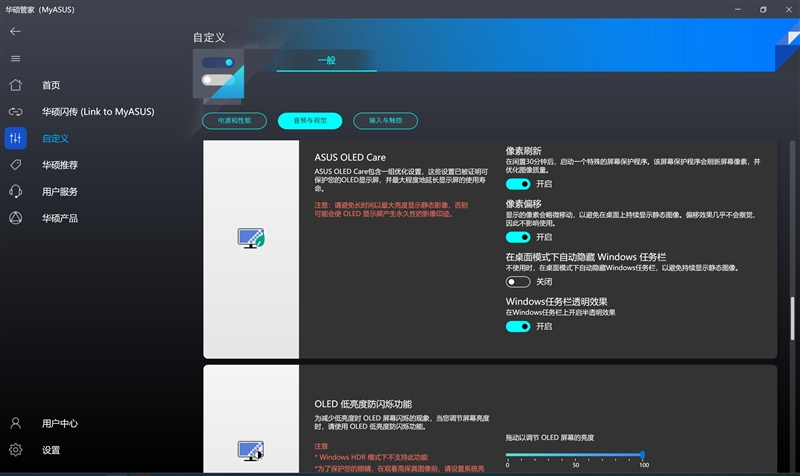800x476 pixels.
Task: Click the 拖动以调节 OLED 屏幕的亮度 label
Action: pos(549,438)
